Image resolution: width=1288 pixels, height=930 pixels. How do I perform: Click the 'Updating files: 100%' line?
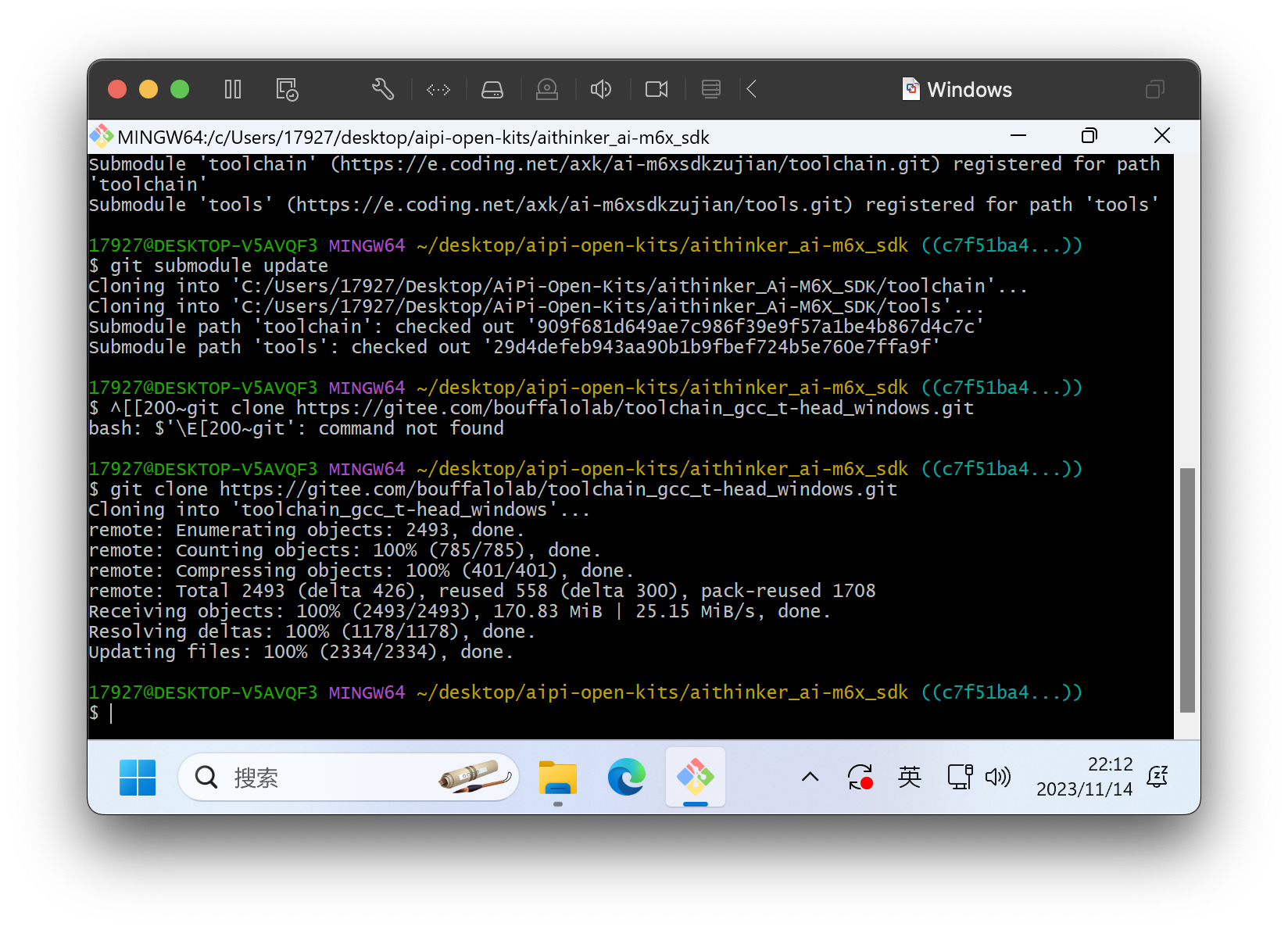[x=301, y=652]
